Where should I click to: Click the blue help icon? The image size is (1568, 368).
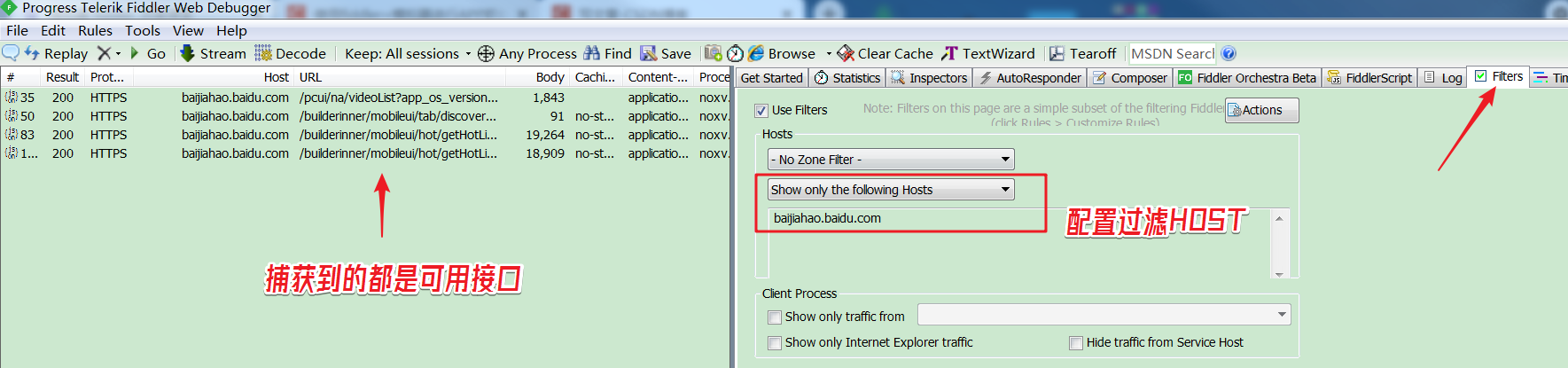point(1229,53)
